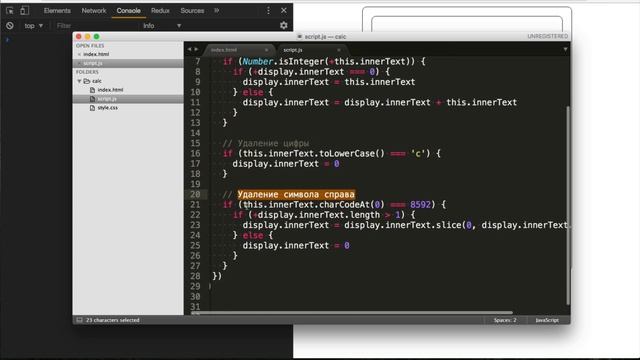The height and width of the screenshot is (360, 640).
Task: Click the yellow minimize button on Sublime window
Action: [x=88, y=37]
